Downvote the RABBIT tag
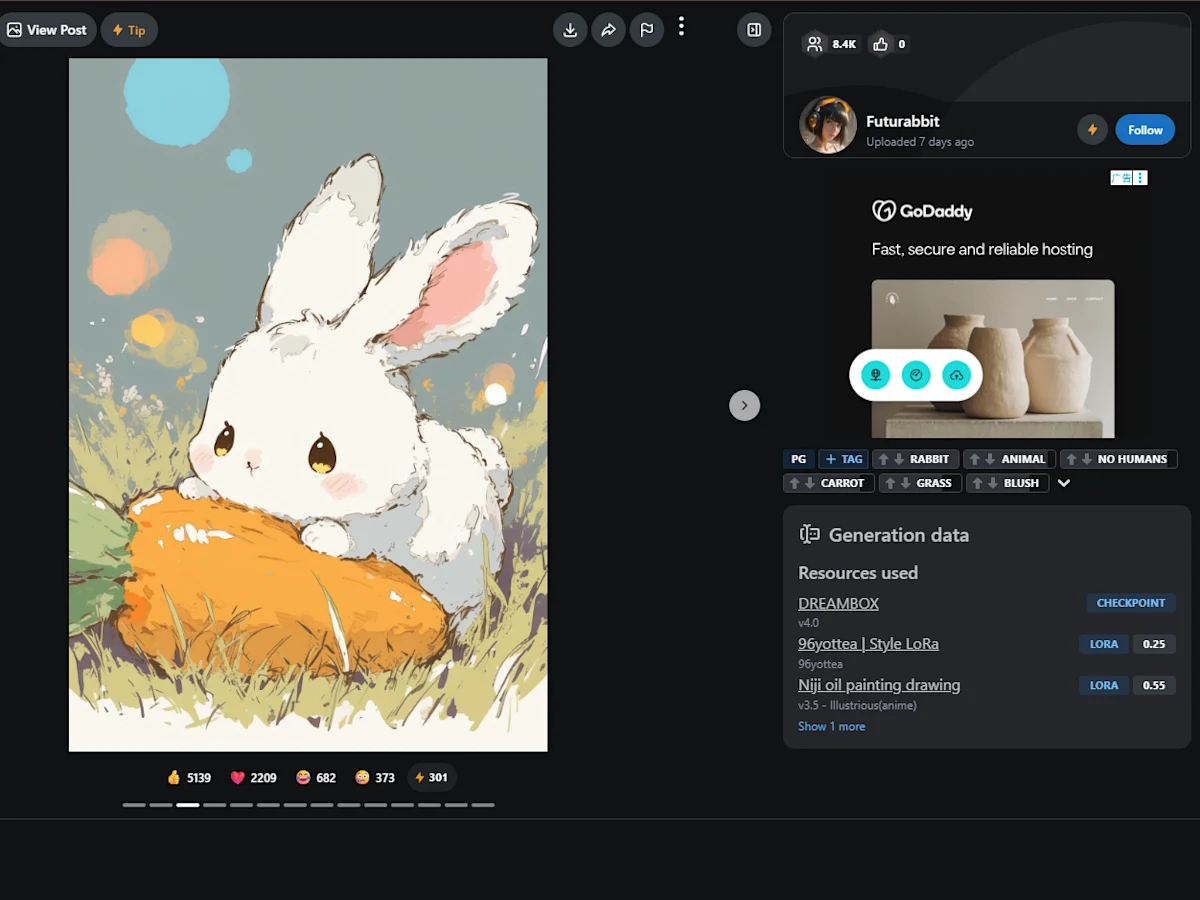The image size is (1200, 900). [899, 459]
